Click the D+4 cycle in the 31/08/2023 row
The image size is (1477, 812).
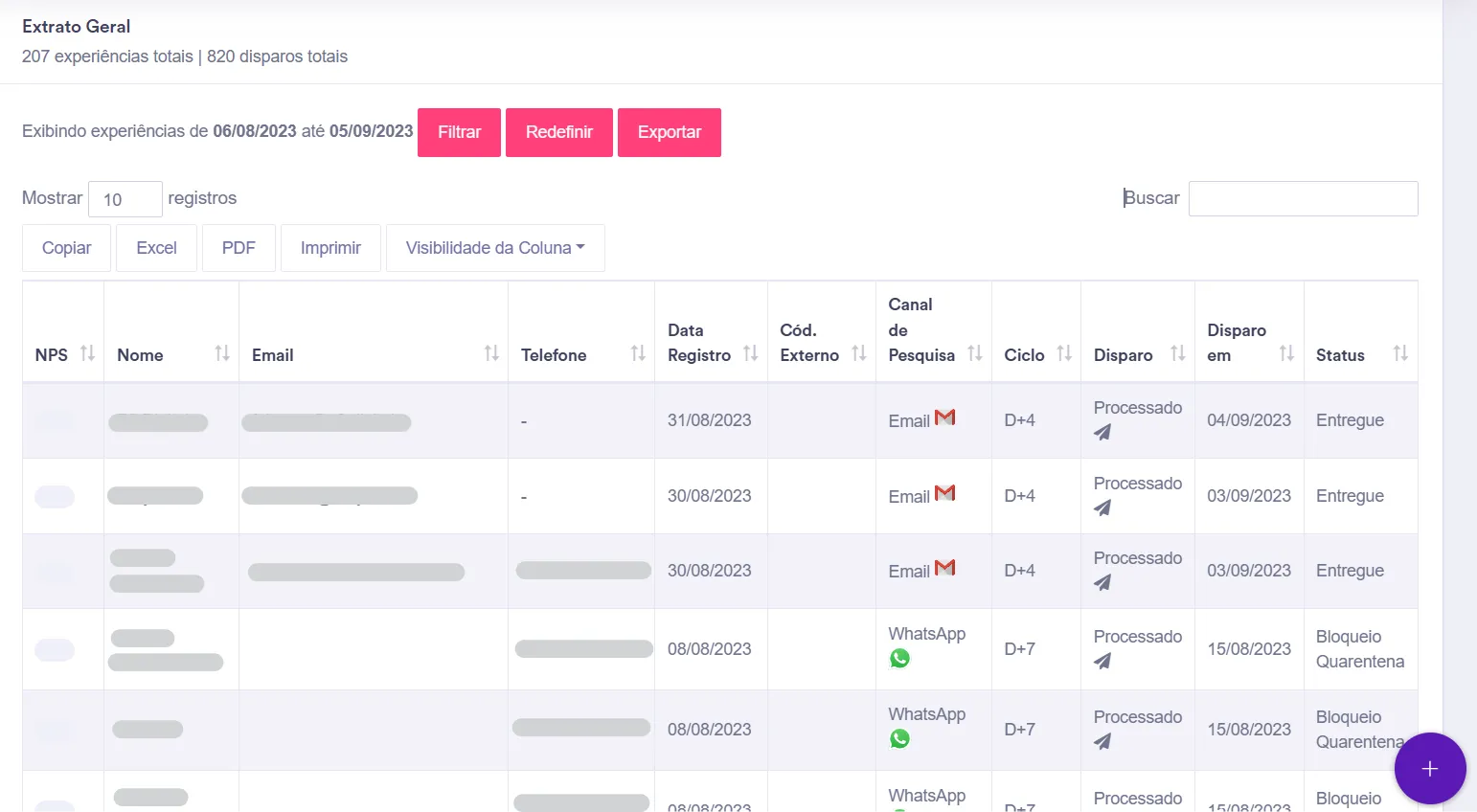1019,420
